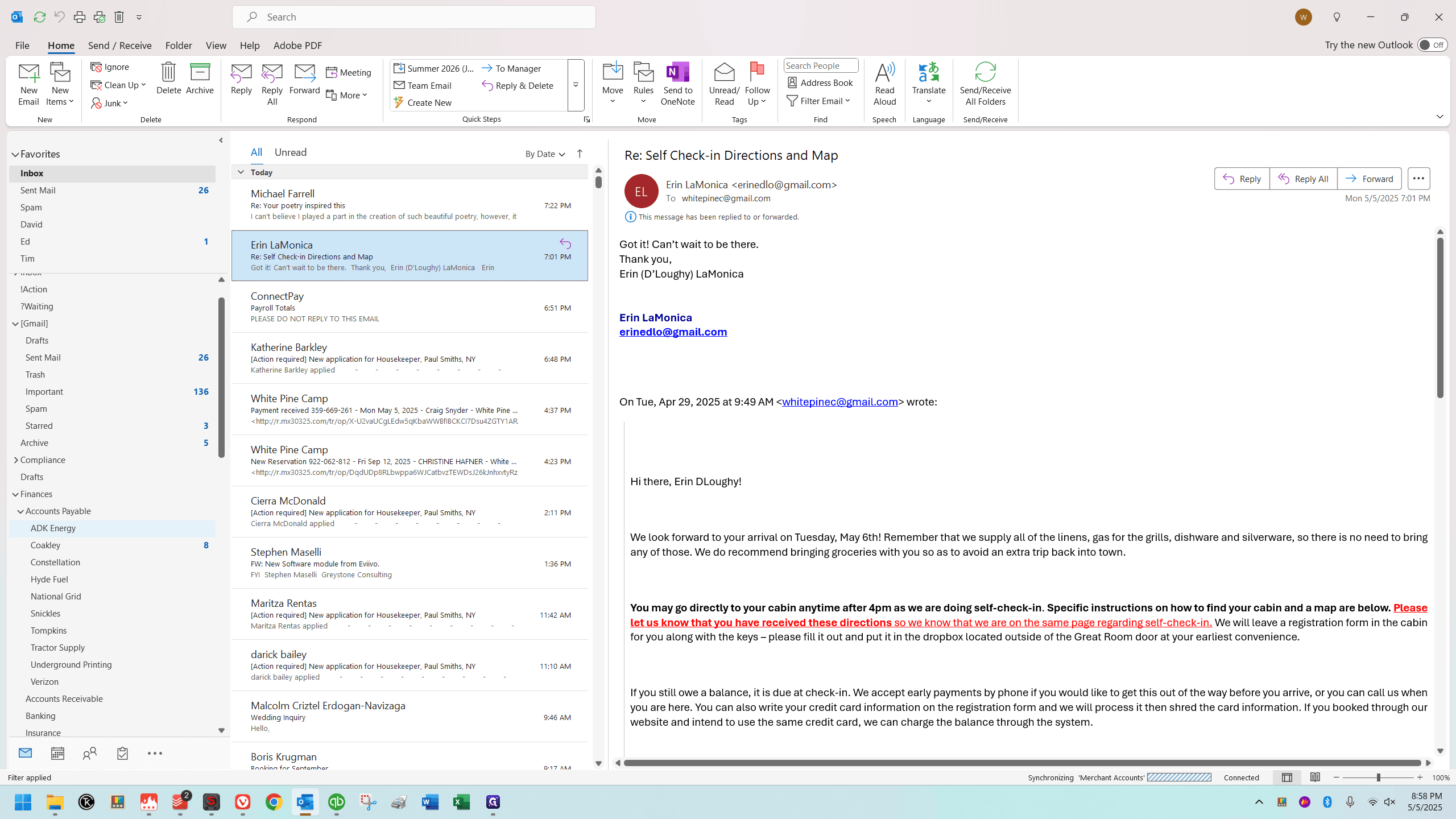Click the Create New quick step

pos(423,102)
